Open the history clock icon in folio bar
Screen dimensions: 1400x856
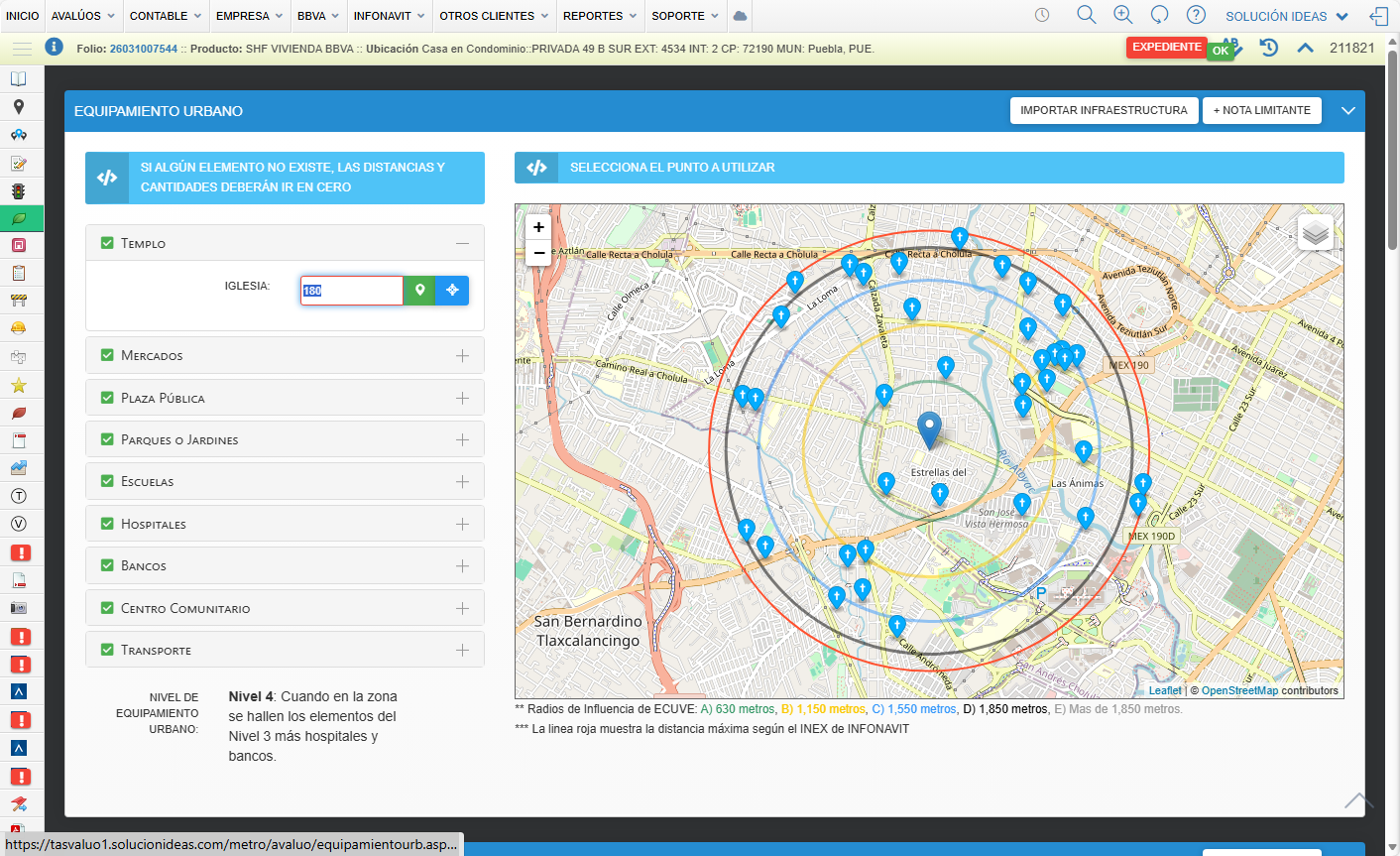click(x=1268, y=48)
